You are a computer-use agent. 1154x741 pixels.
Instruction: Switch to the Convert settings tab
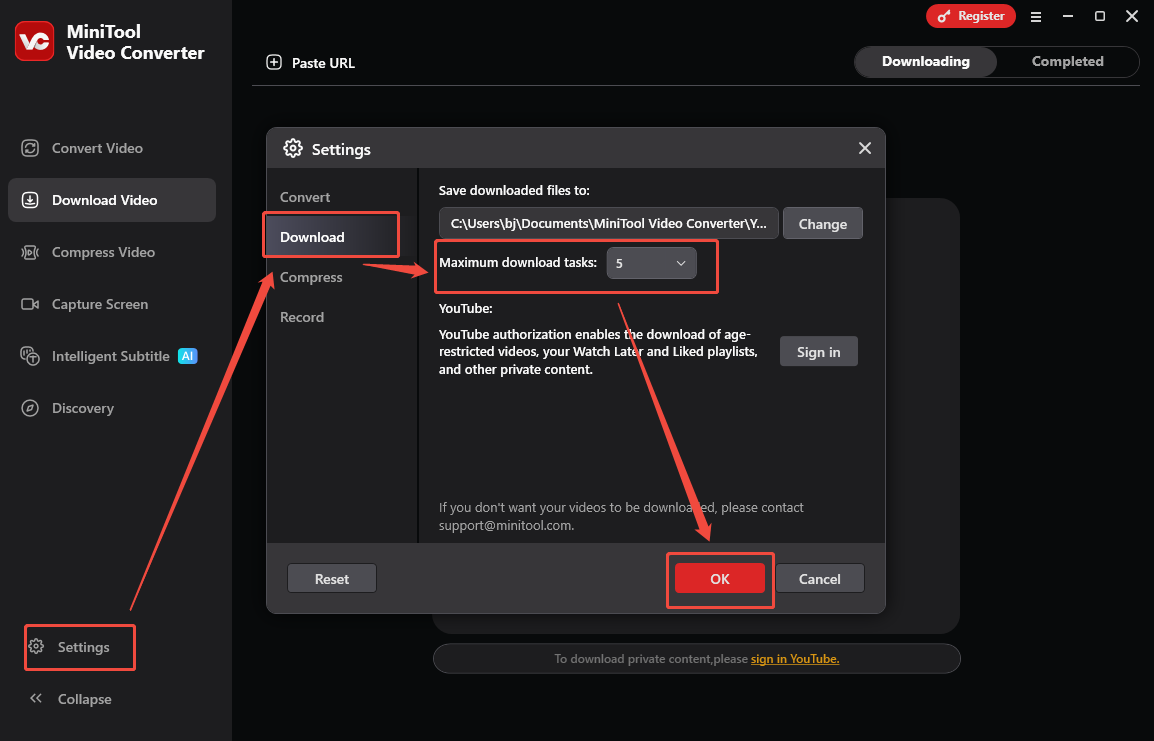click(x=305, y=197)
